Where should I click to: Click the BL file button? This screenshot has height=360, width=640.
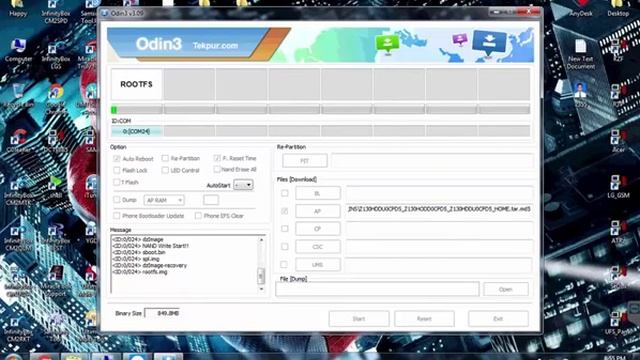(x=318, y=193)
